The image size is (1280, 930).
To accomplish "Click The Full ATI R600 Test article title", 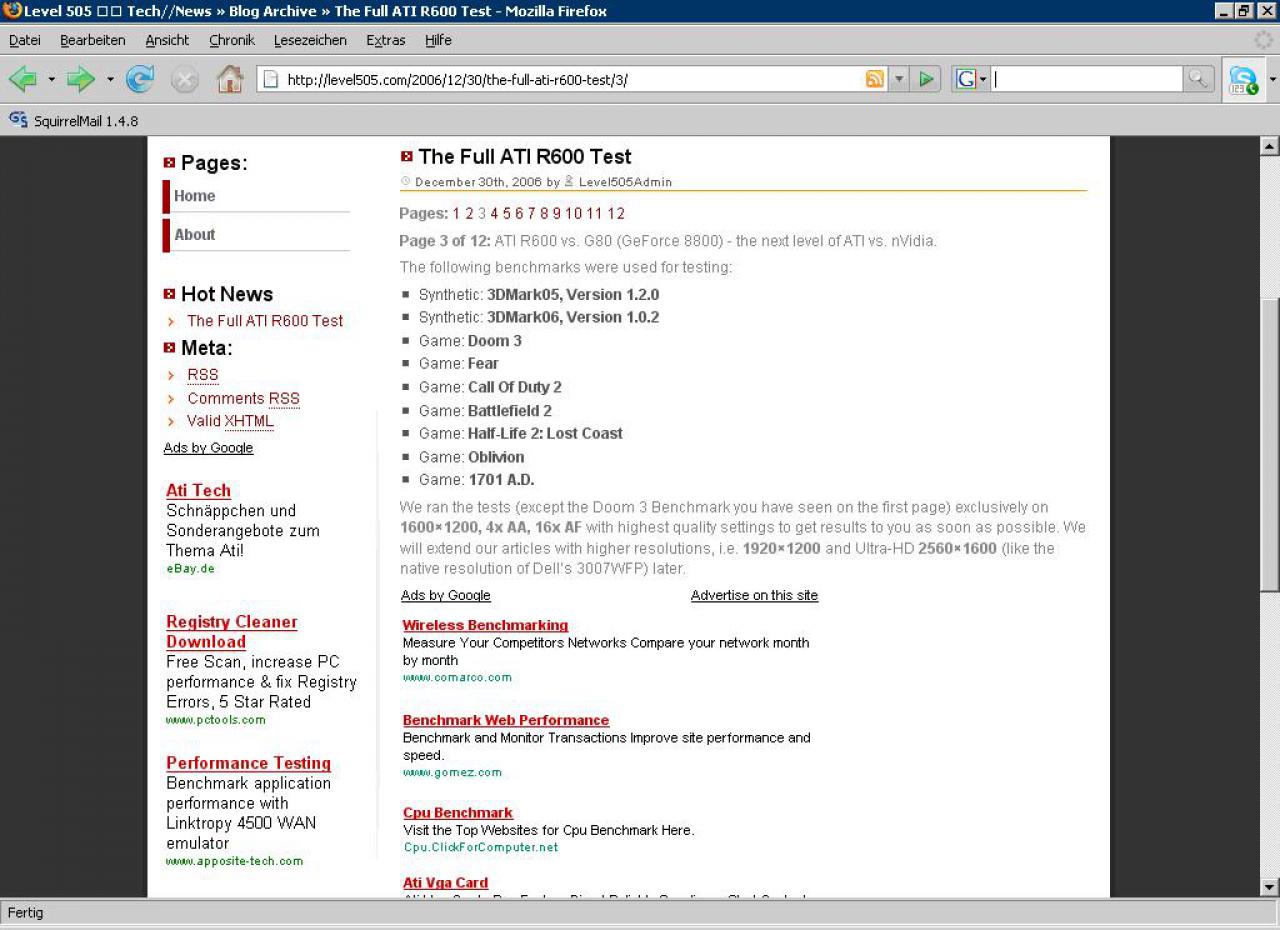I will click(525, 157).
